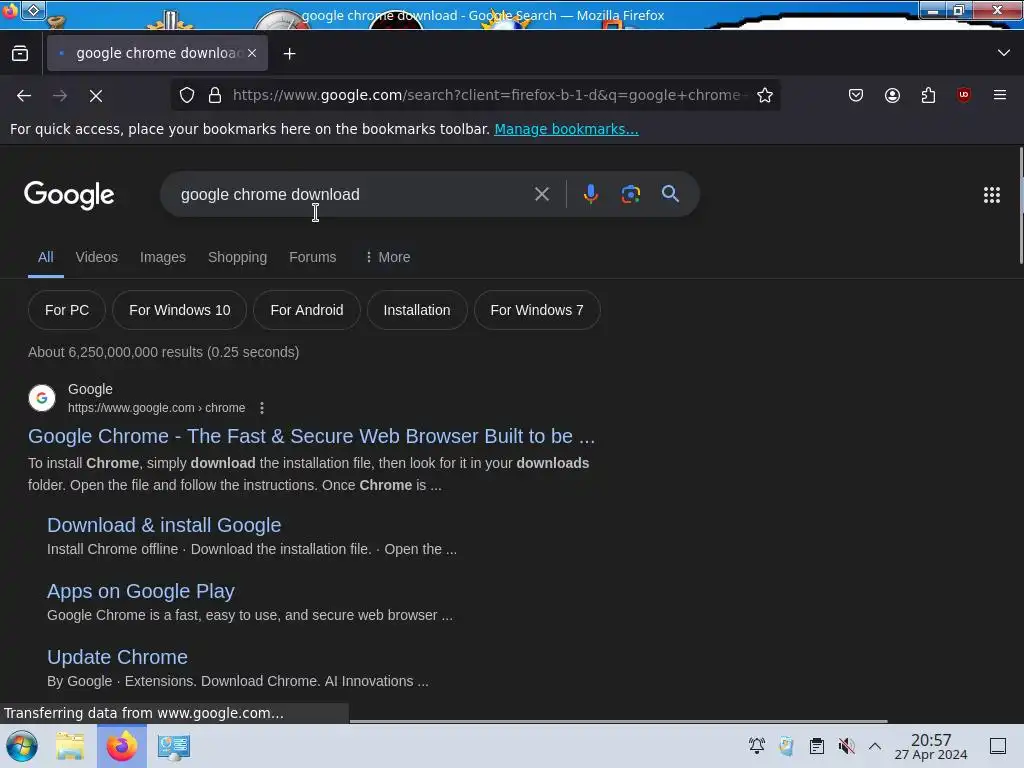This screenshot has width=1024, height=768.
Task: Open system settings taskbar icon
Action: (174, 746)
